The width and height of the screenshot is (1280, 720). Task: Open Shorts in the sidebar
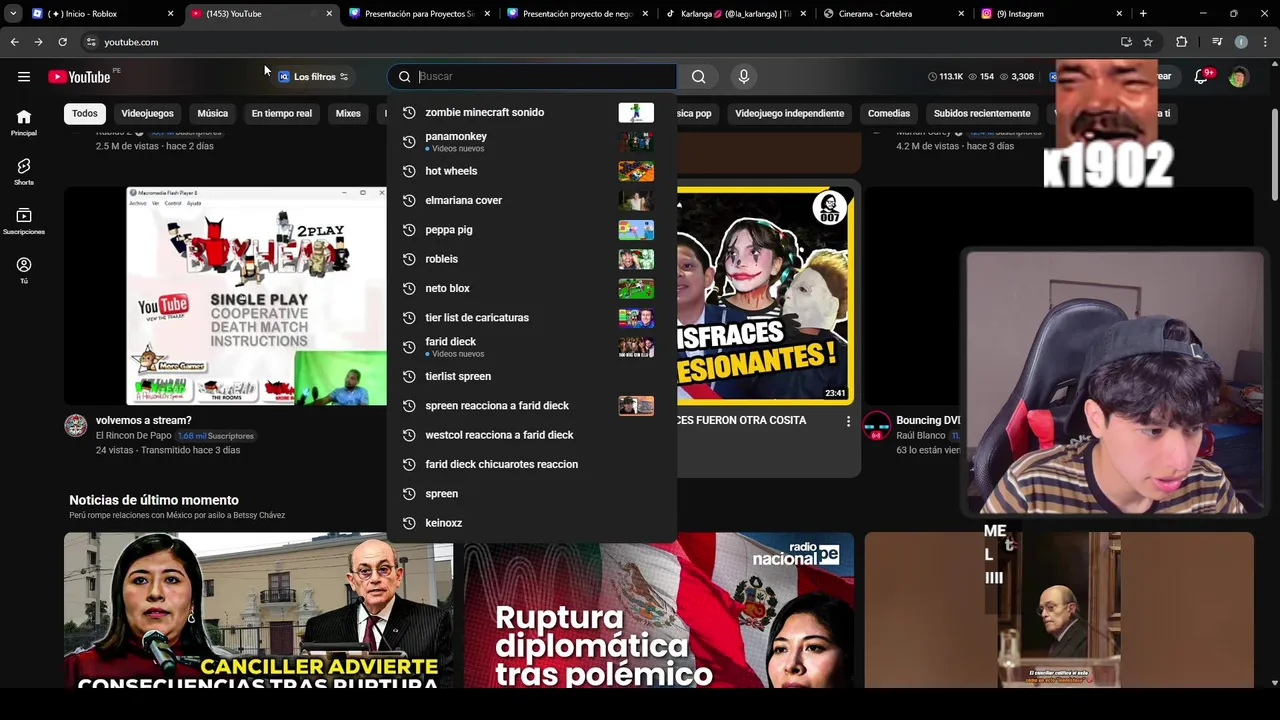(x=24, y=171)
